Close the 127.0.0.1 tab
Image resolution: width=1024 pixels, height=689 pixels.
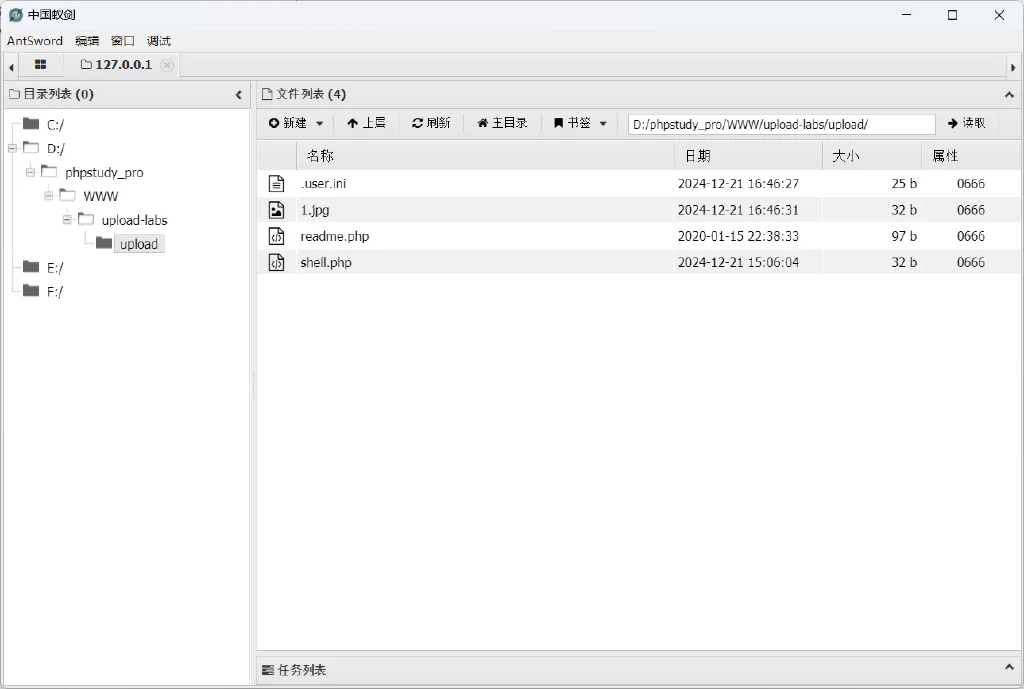(x=167, y=65)
